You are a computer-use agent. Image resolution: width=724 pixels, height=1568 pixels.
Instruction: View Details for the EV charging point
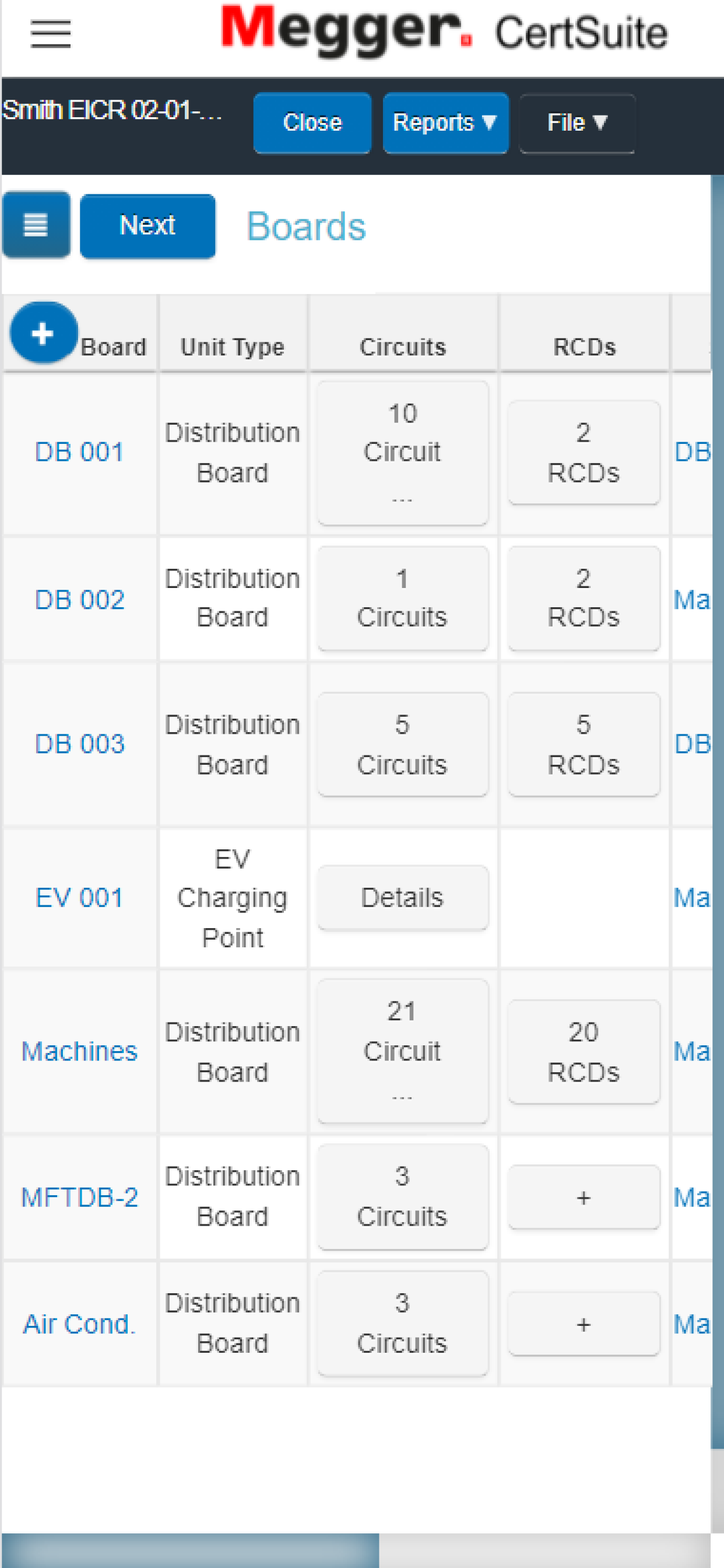(x=402, y=897)
